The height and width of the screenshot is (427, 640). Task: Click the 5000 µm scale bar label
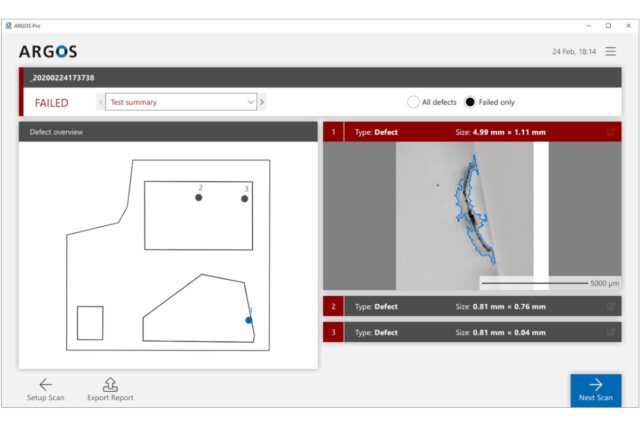[604, 283]
